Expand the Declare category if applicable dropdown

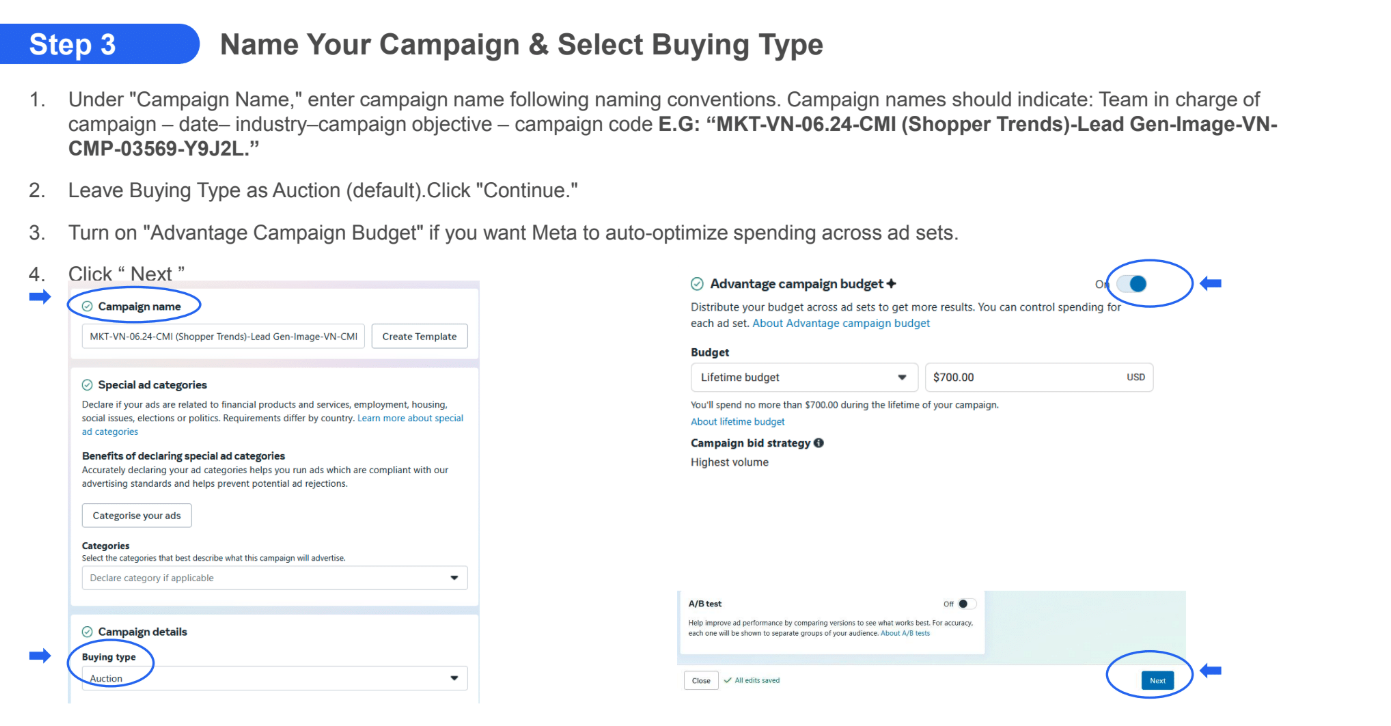tap(274, 578)
